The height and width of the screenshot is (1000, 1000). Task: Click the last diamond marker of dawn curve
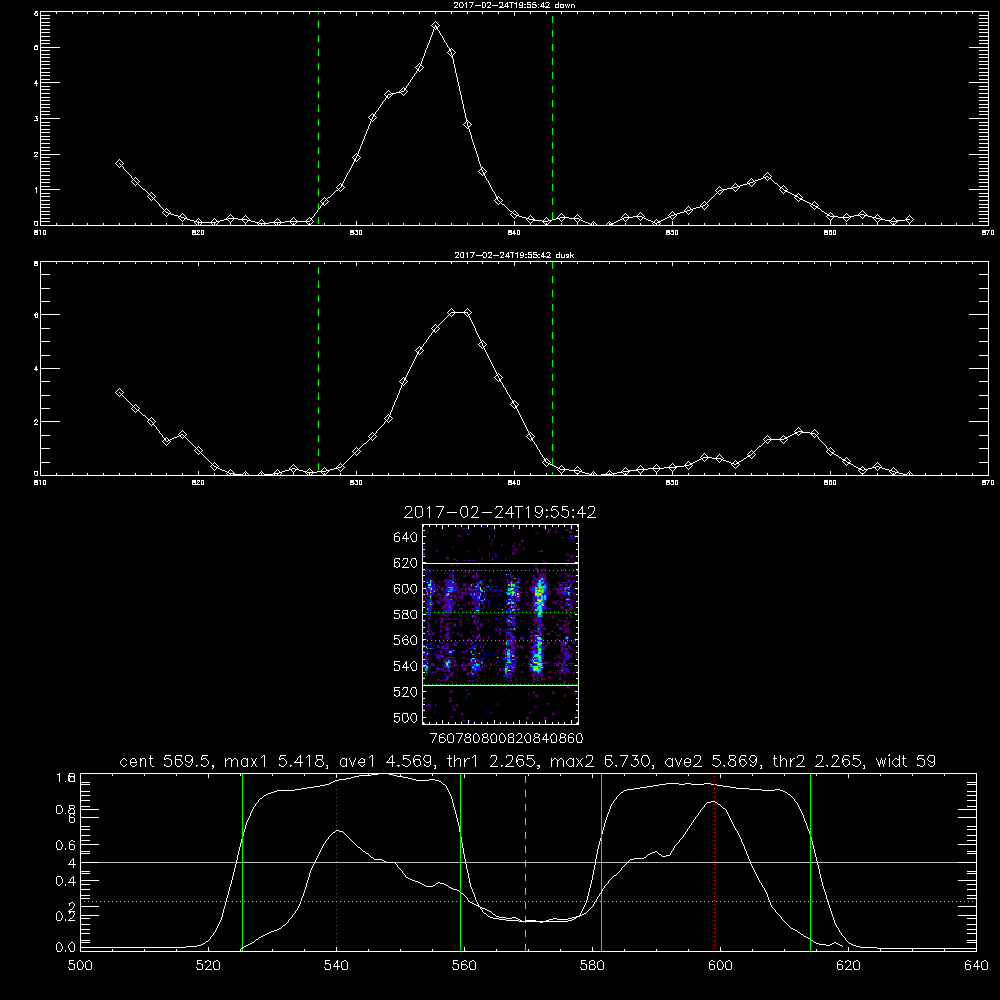pyautogui.click(x=909, y=219)
